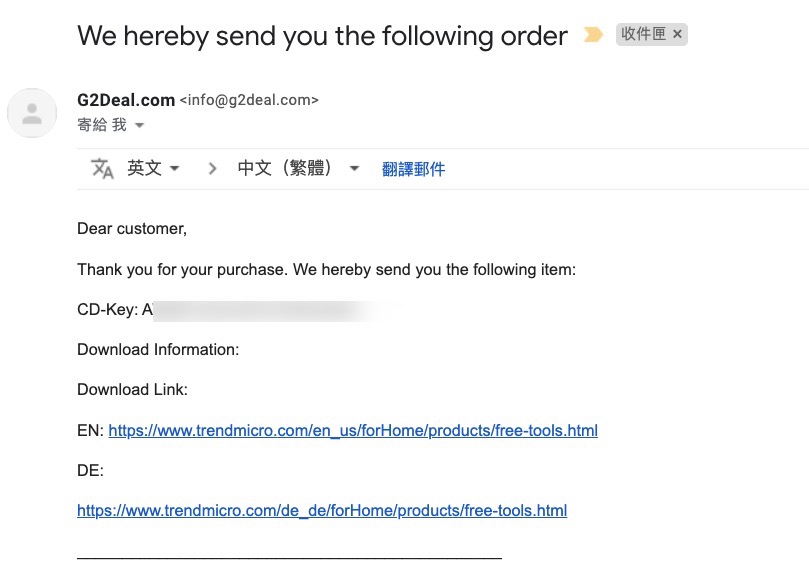Click the 收件匣 inbox label

tap(643, 35)
